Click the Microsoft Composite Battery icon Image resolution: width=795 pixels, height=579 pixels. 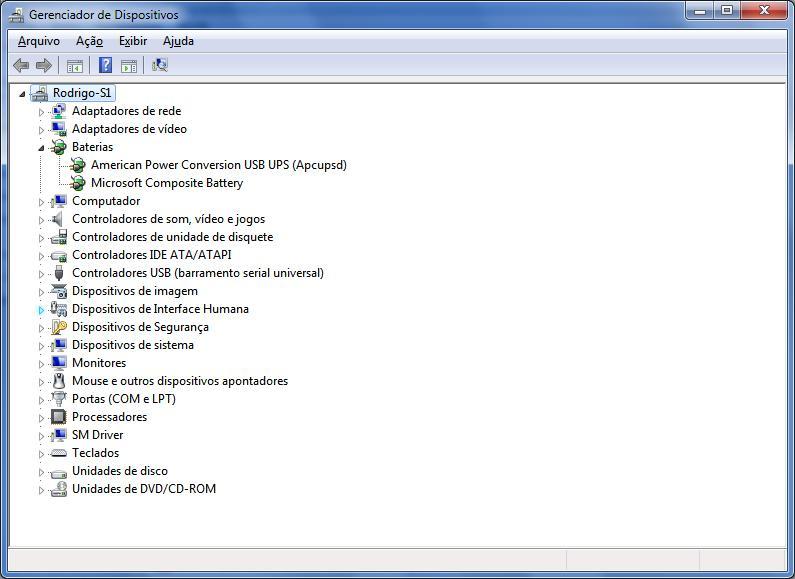[x=78, y=183]
